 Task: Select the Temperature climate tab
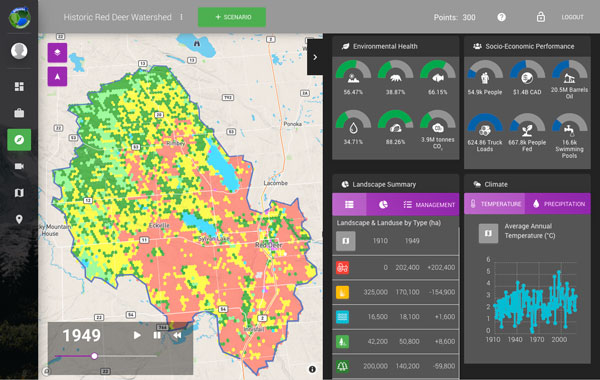495,204
